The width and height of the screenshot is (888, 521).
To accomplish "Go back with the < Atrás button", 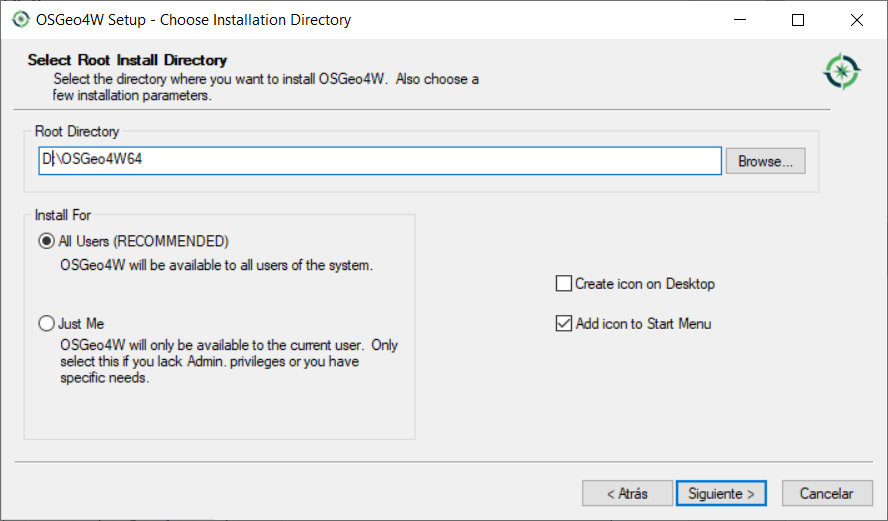I will [x=627, y=494].
